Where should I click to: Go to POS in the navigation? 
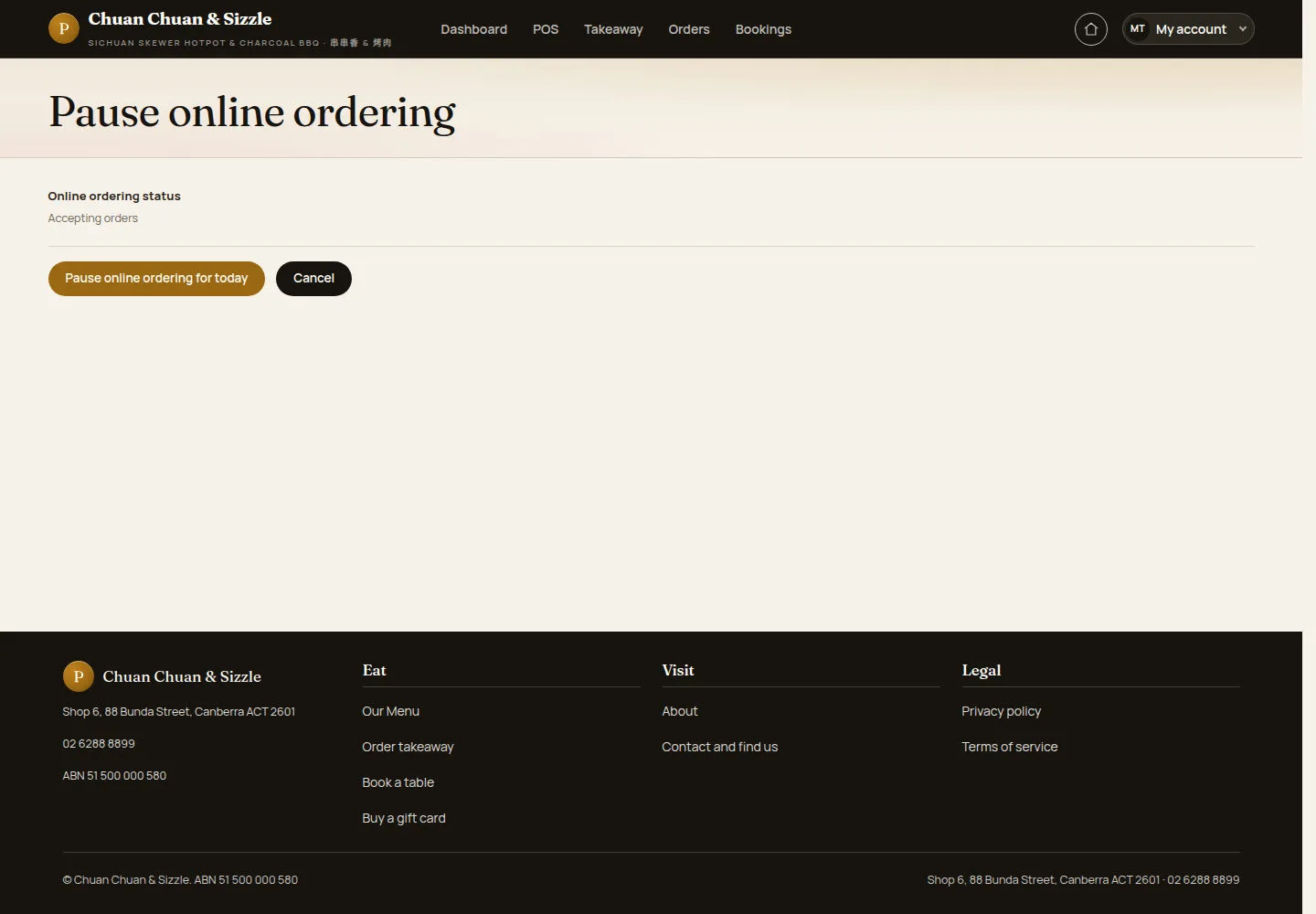pos(546,29)
